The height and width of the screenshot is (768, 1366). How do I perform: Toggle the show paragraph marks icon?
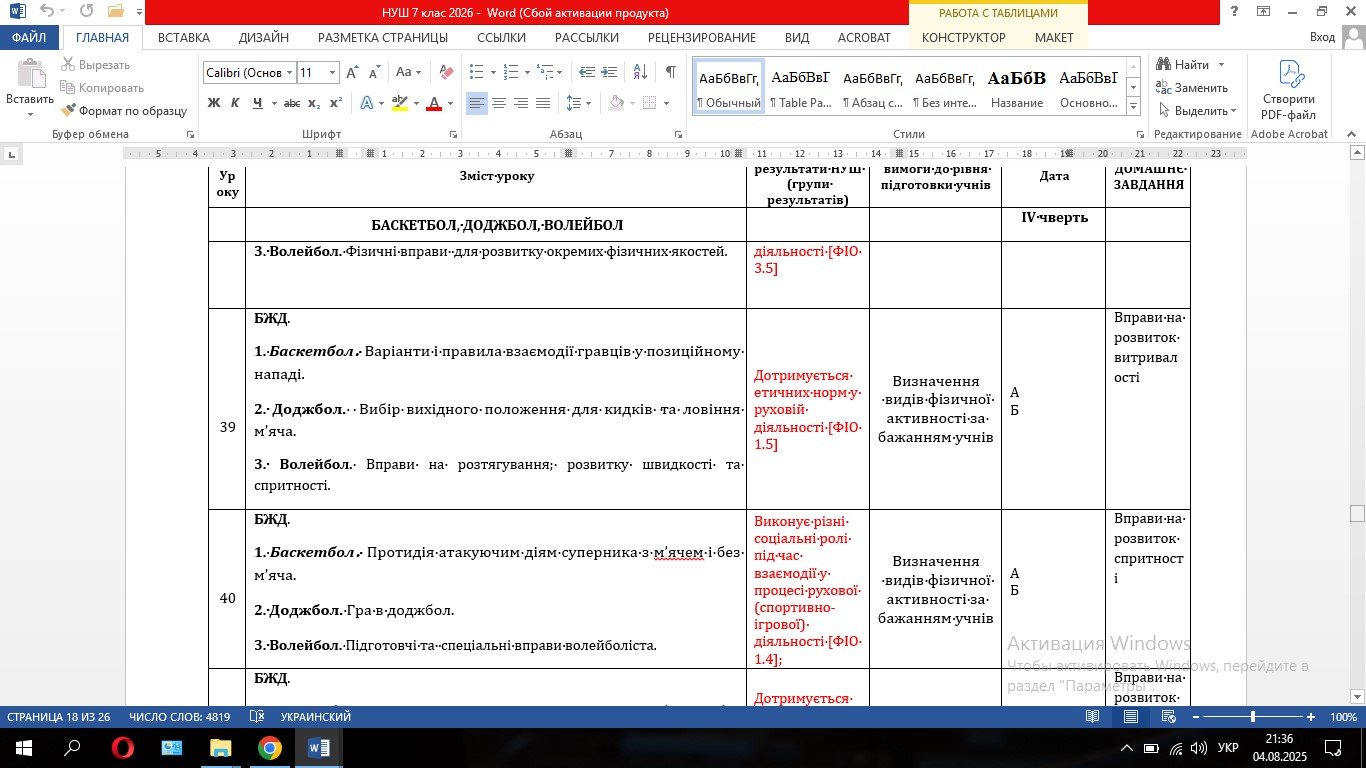pyautogui.click(x=670, y=72)
